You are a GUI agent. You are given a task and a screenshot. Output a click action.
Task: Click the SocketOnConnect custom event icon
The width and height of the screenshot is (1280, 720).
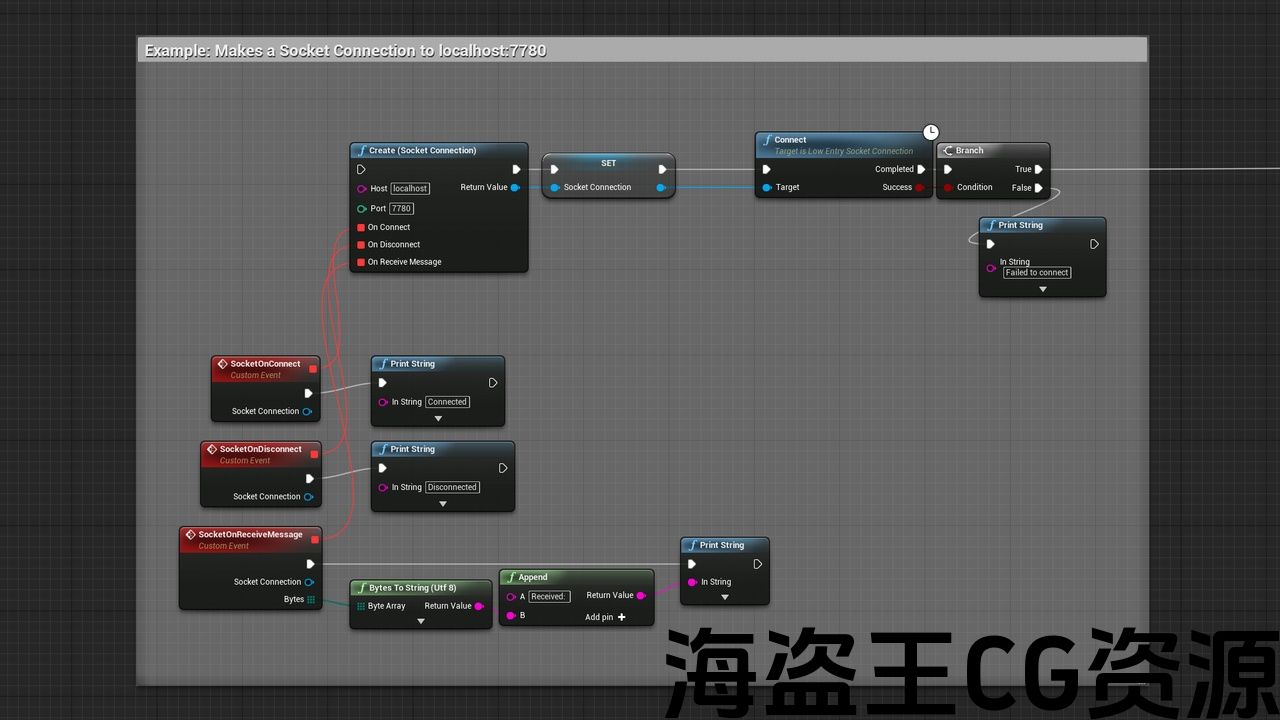[x=222, y=364]
